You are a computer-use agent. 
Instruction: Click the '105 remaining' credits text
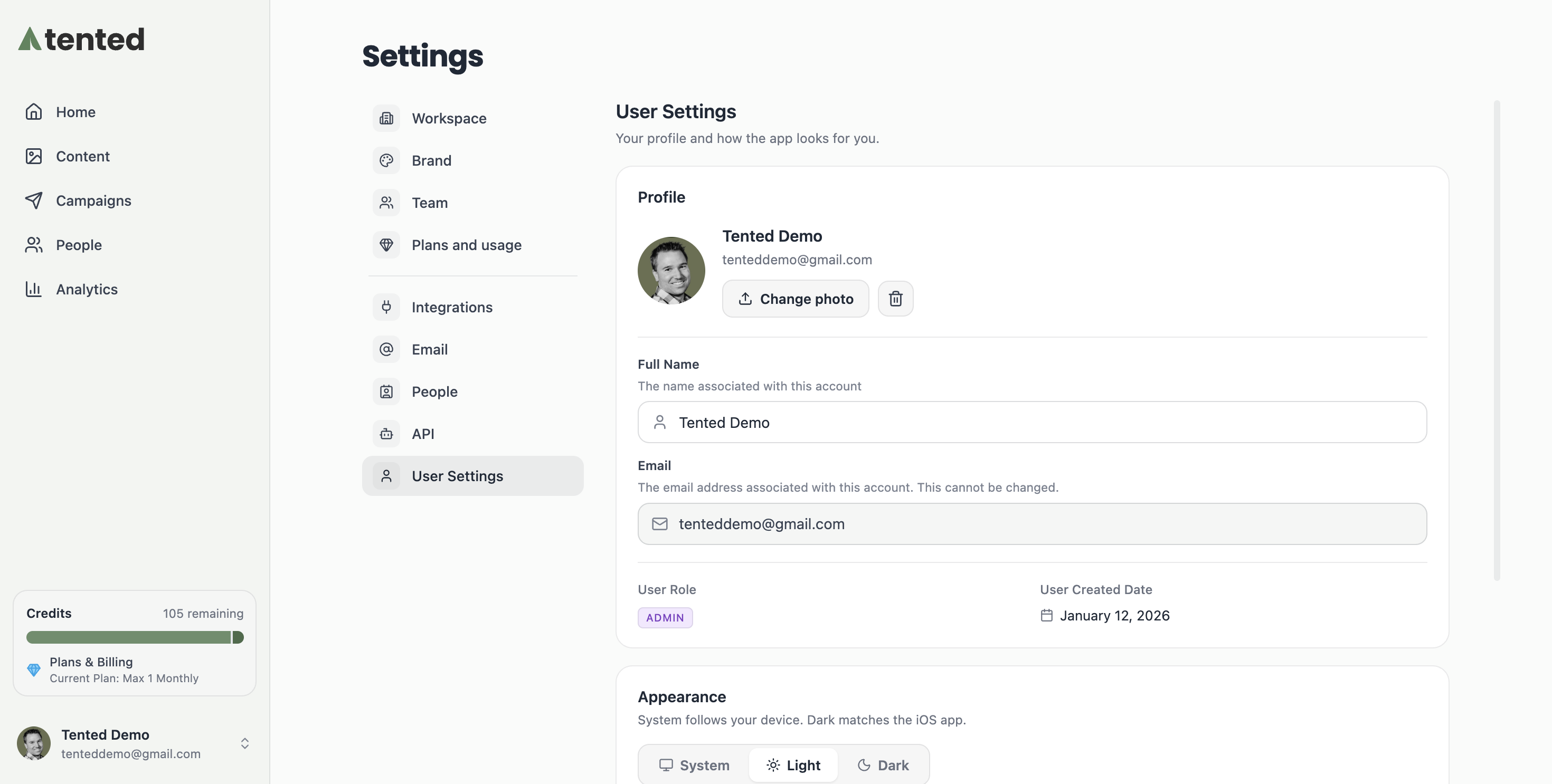coord(203,614)
